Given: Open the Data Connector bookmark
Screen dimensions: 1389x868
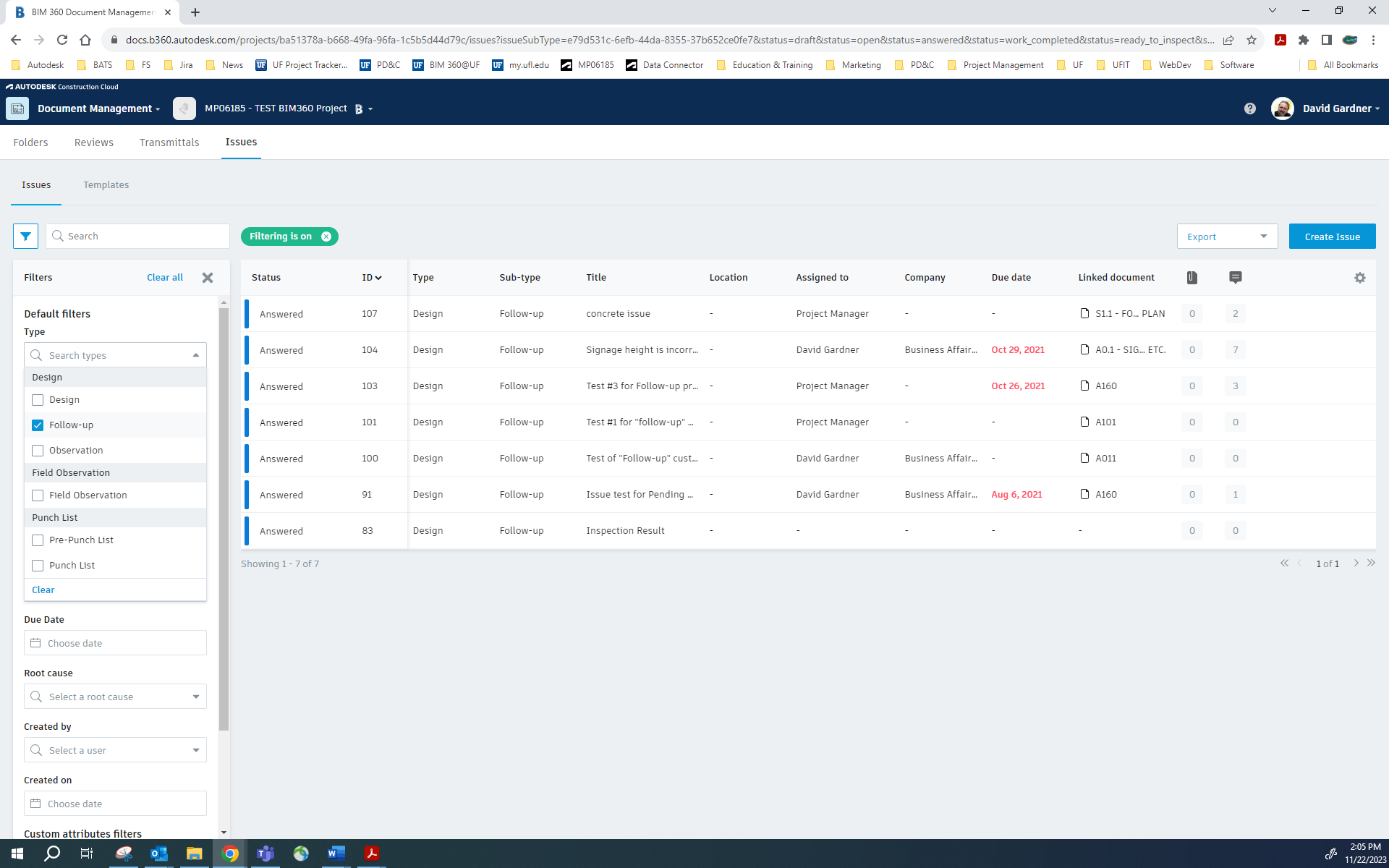Looking at the screenshot, I should 665,65.
